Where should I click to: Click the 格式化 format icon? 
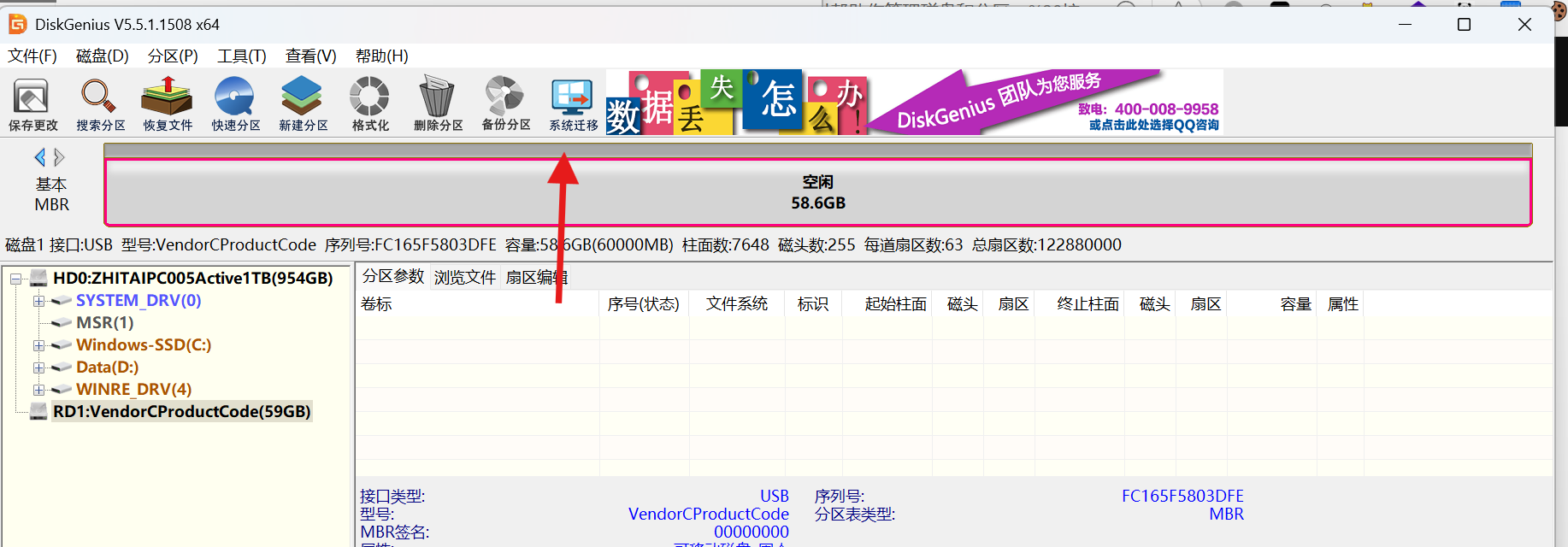point(370,103)
